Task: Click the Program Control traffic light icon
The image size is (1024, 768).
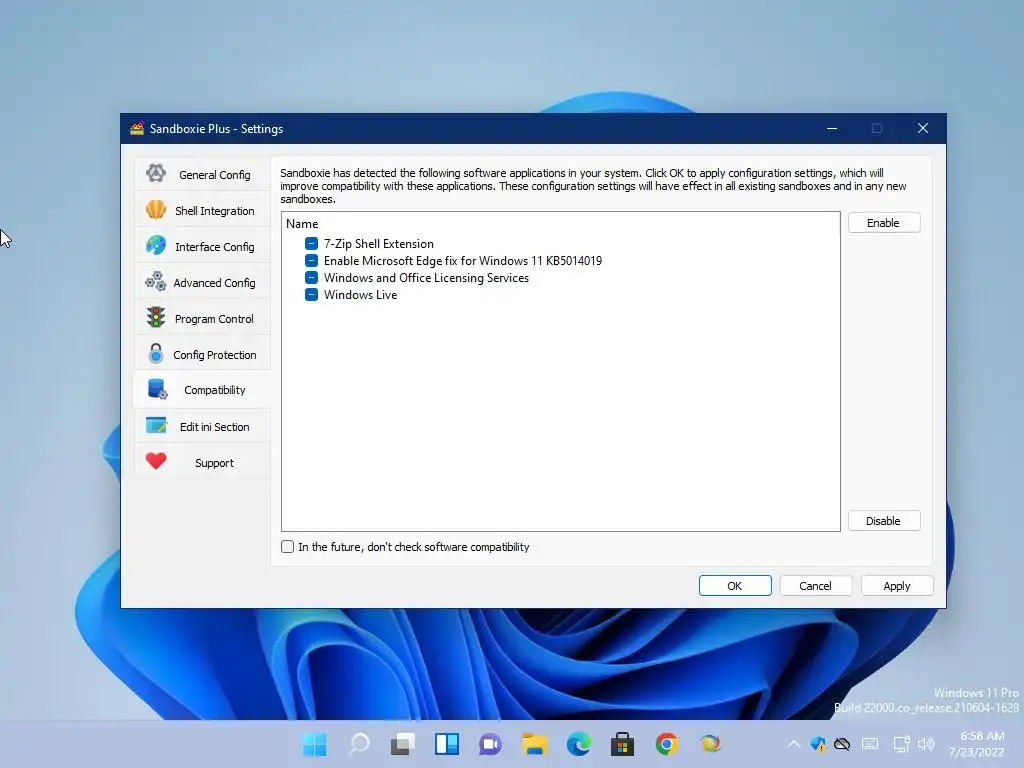Action: [x=155, y=317]
